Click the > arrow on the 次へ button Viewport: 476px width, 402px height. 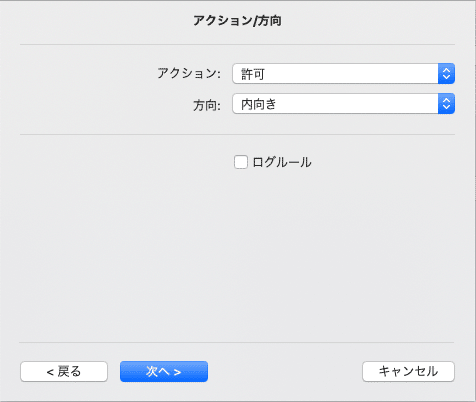pyautogui.click(x=177, y=372)
